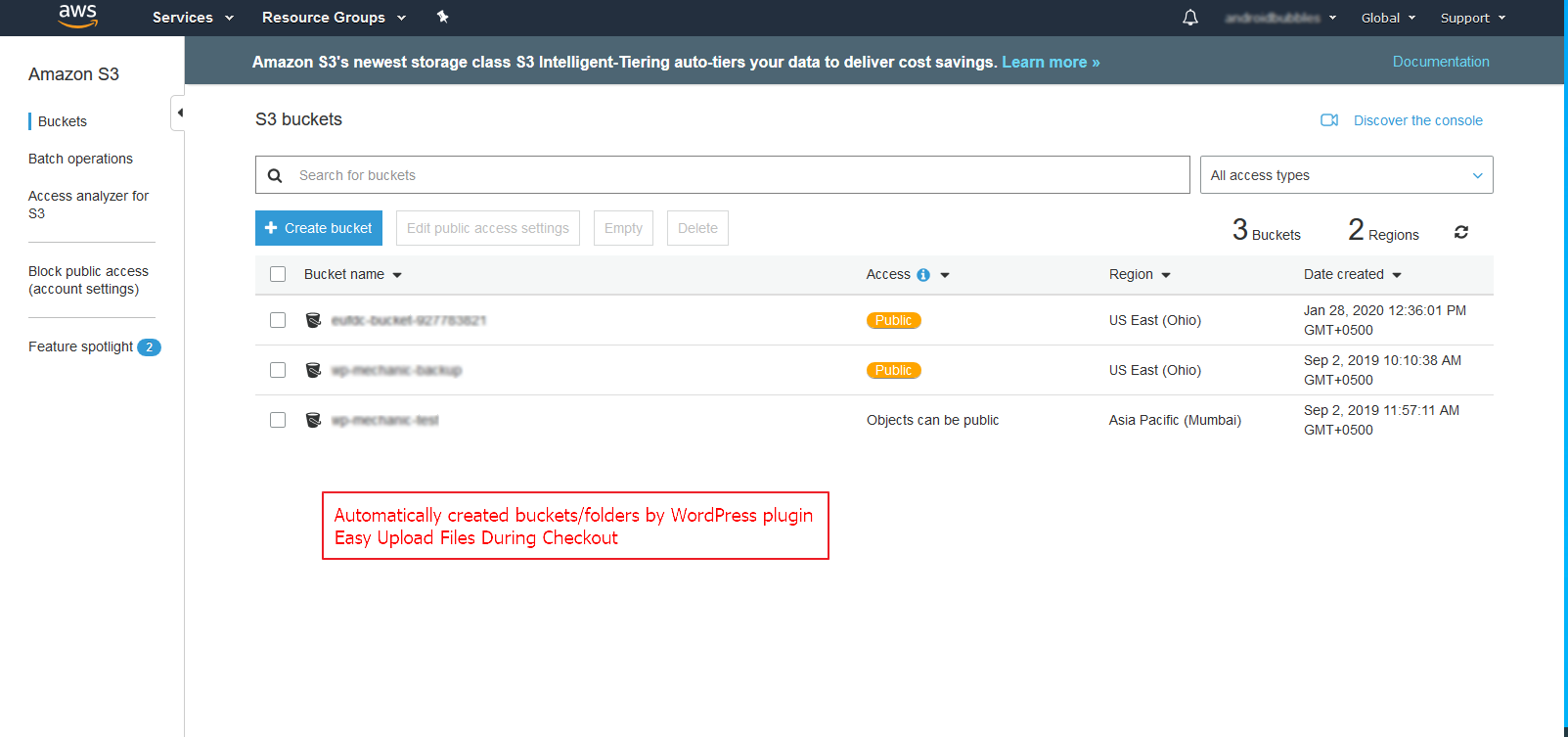Click 'Asia Pacific (Mumbai)' region cell
This screenshot has height=737, width=1568.
[1175, 420]
